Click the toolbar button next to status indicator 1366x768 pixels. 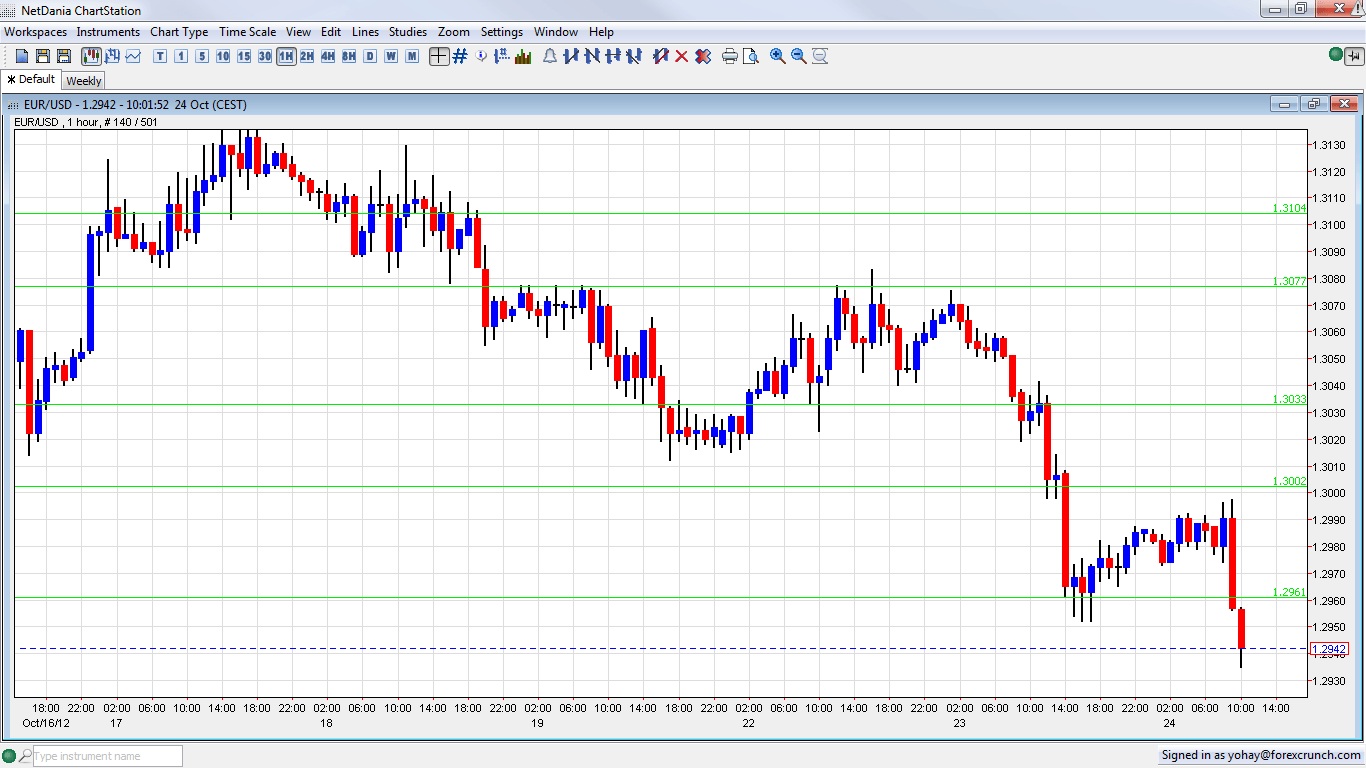tap(1352, 56)
